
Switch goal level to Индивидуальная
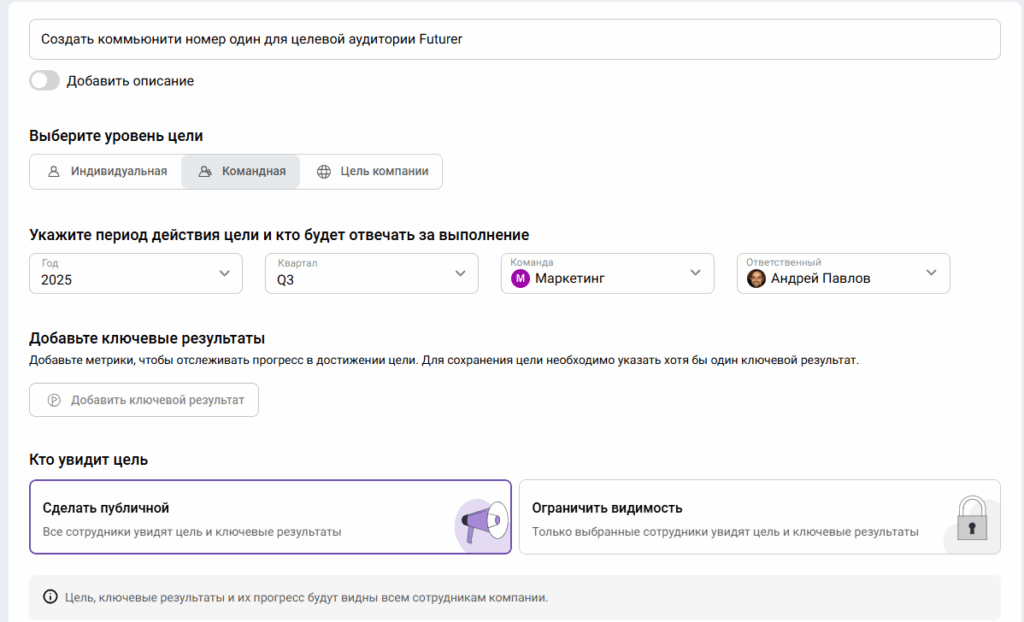click(106, 171)
